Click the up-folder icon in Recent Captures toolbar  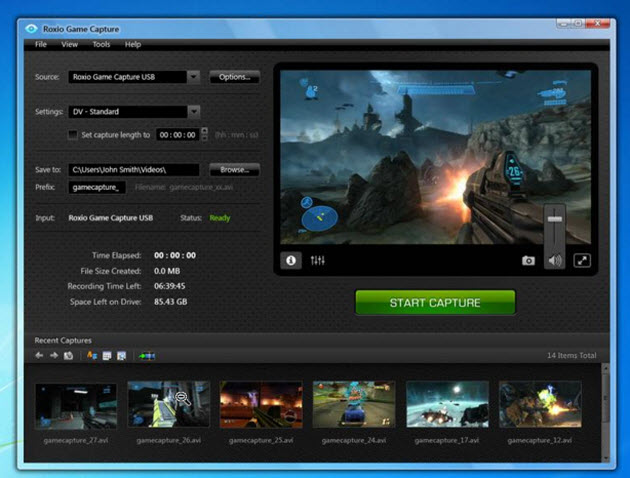68,355
